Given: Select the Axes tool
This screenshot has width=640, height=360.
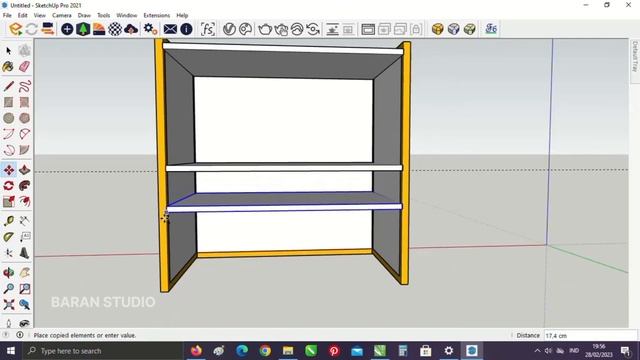Looking at the screenshot, I should (x=9, y=253).
